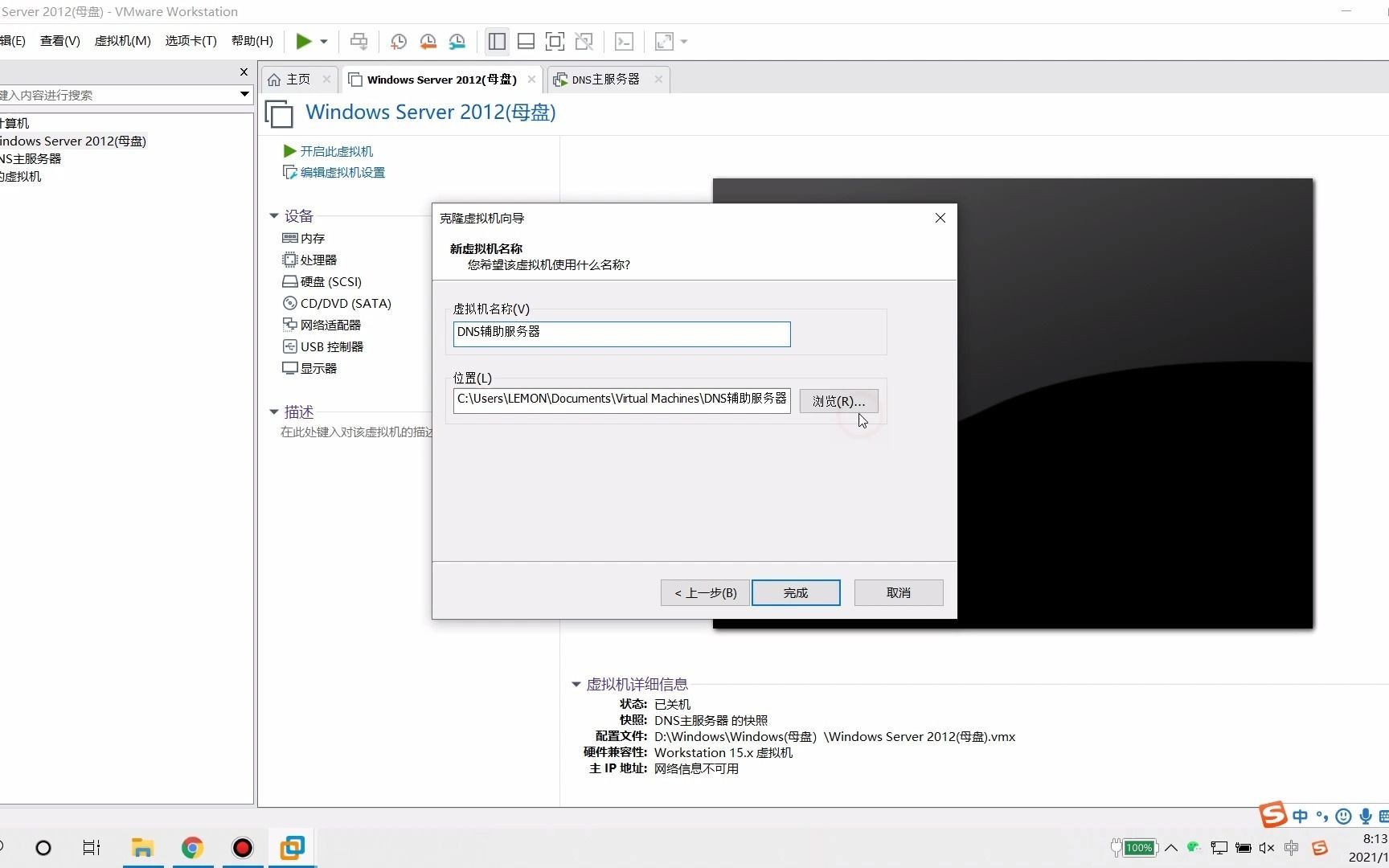
Task: Toggle the library sidebar view icon
Action: pyautogui.click(x=497, y=41)
